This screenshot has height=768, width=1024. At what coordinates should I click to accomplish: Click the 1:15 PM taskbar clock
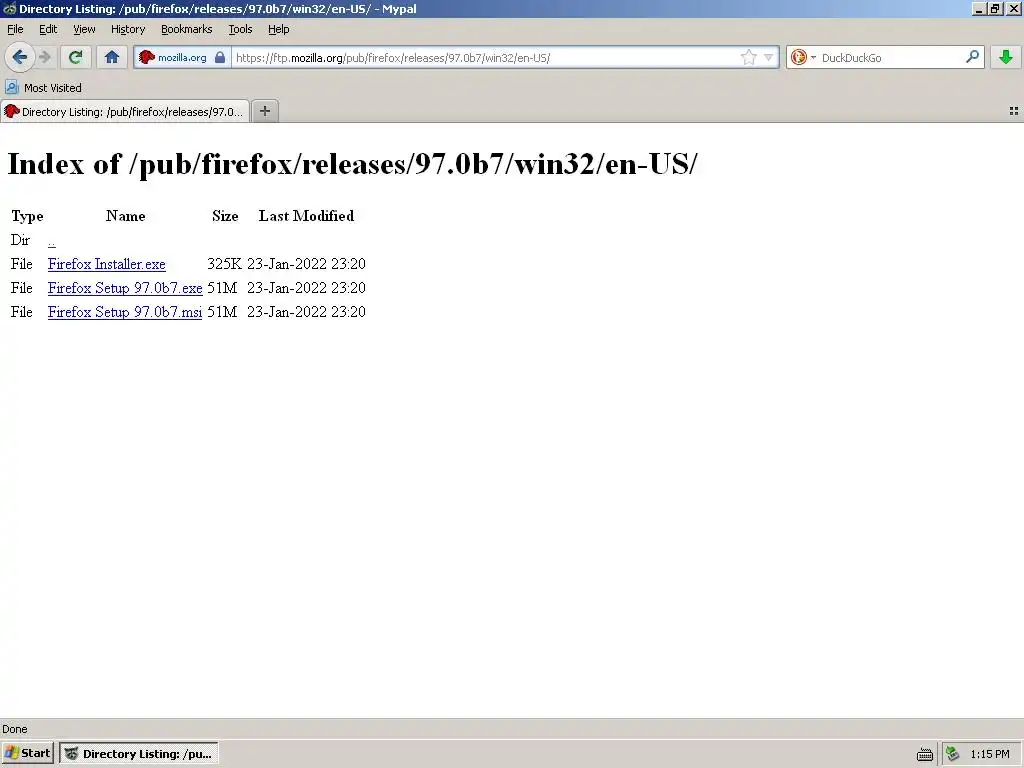[x=989, y=754]
